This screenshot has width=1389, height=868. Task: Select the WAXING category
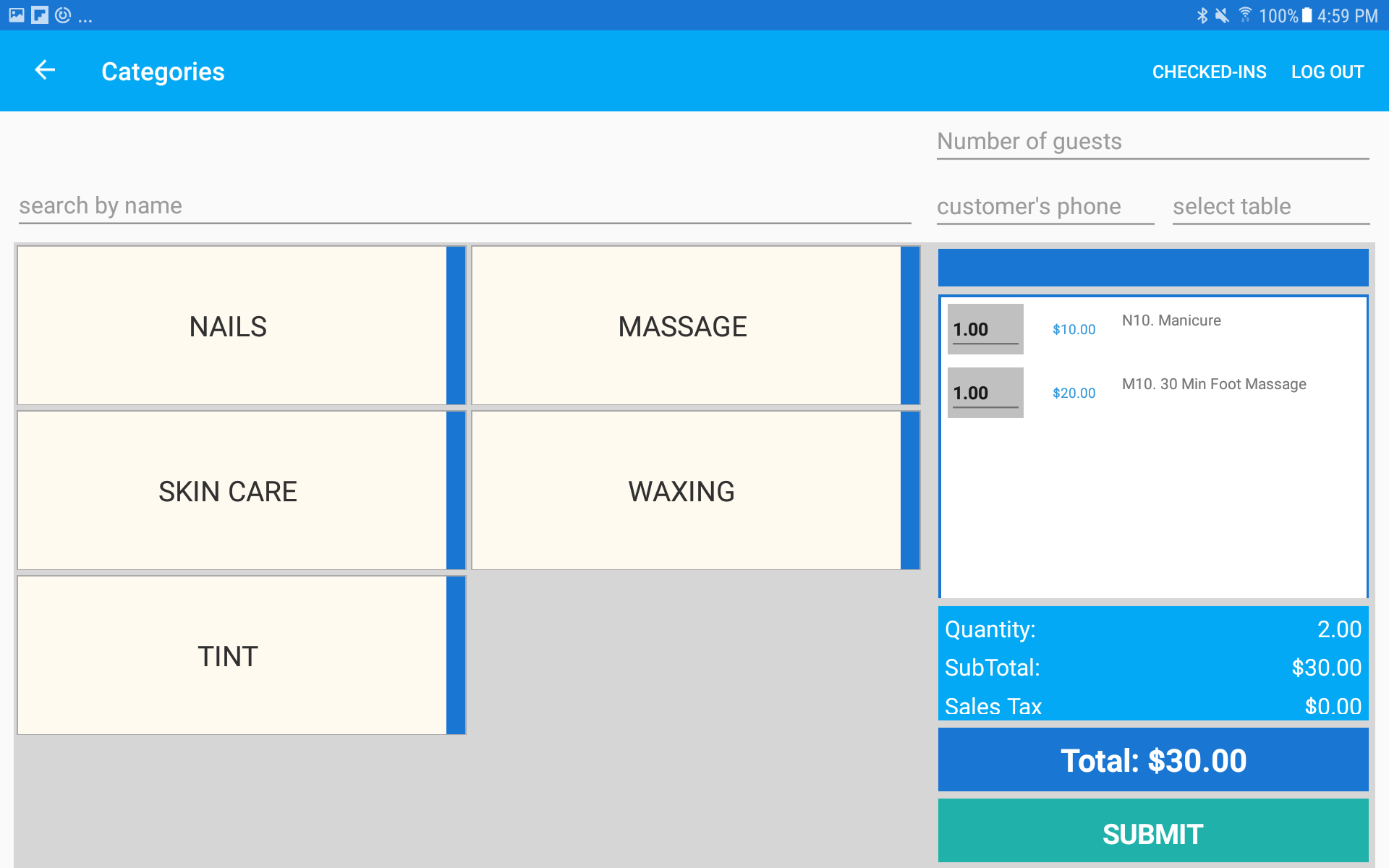coord(680,491)
